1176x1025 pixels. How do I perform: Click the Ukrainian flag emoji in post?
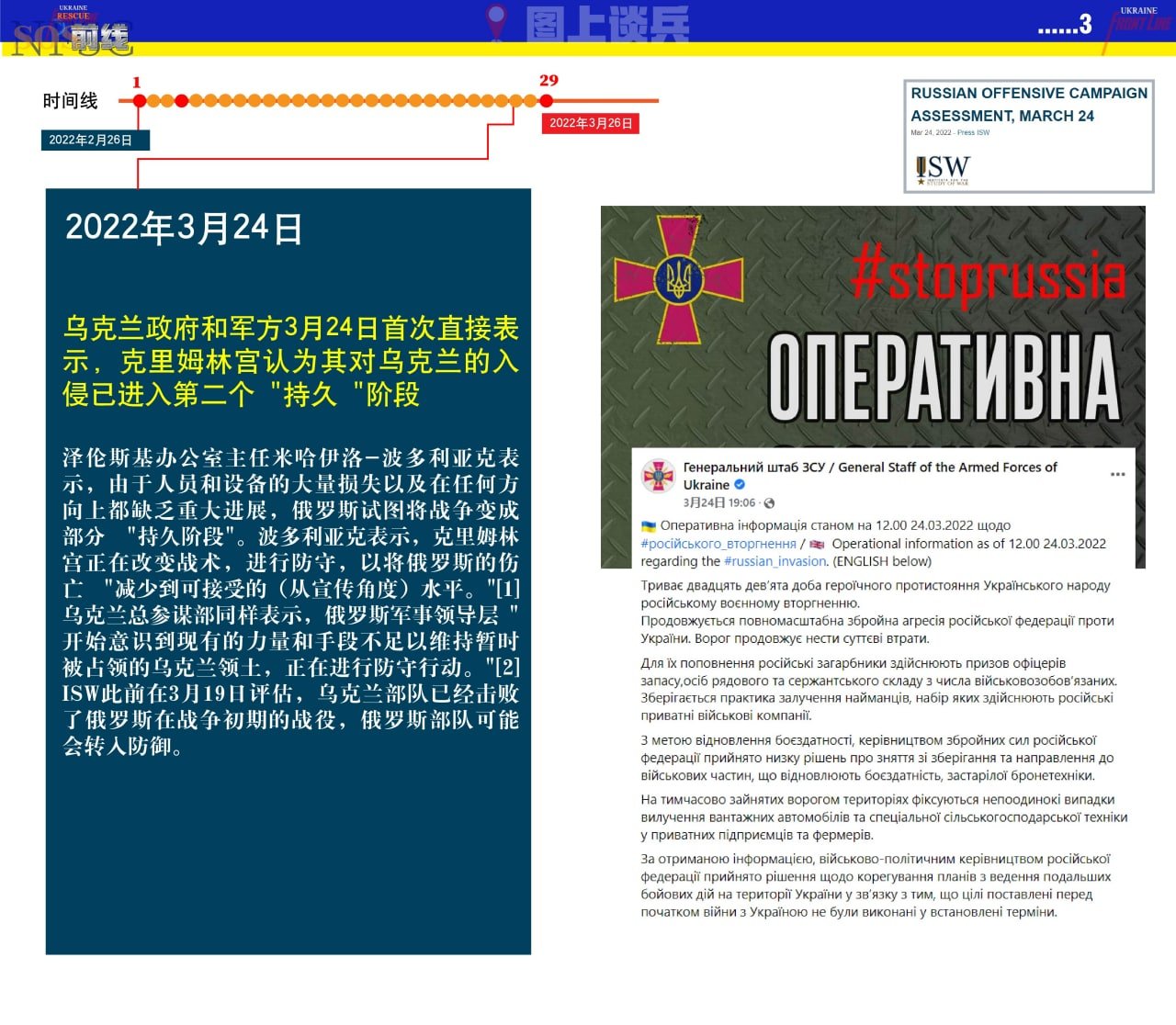click(649, 526)
